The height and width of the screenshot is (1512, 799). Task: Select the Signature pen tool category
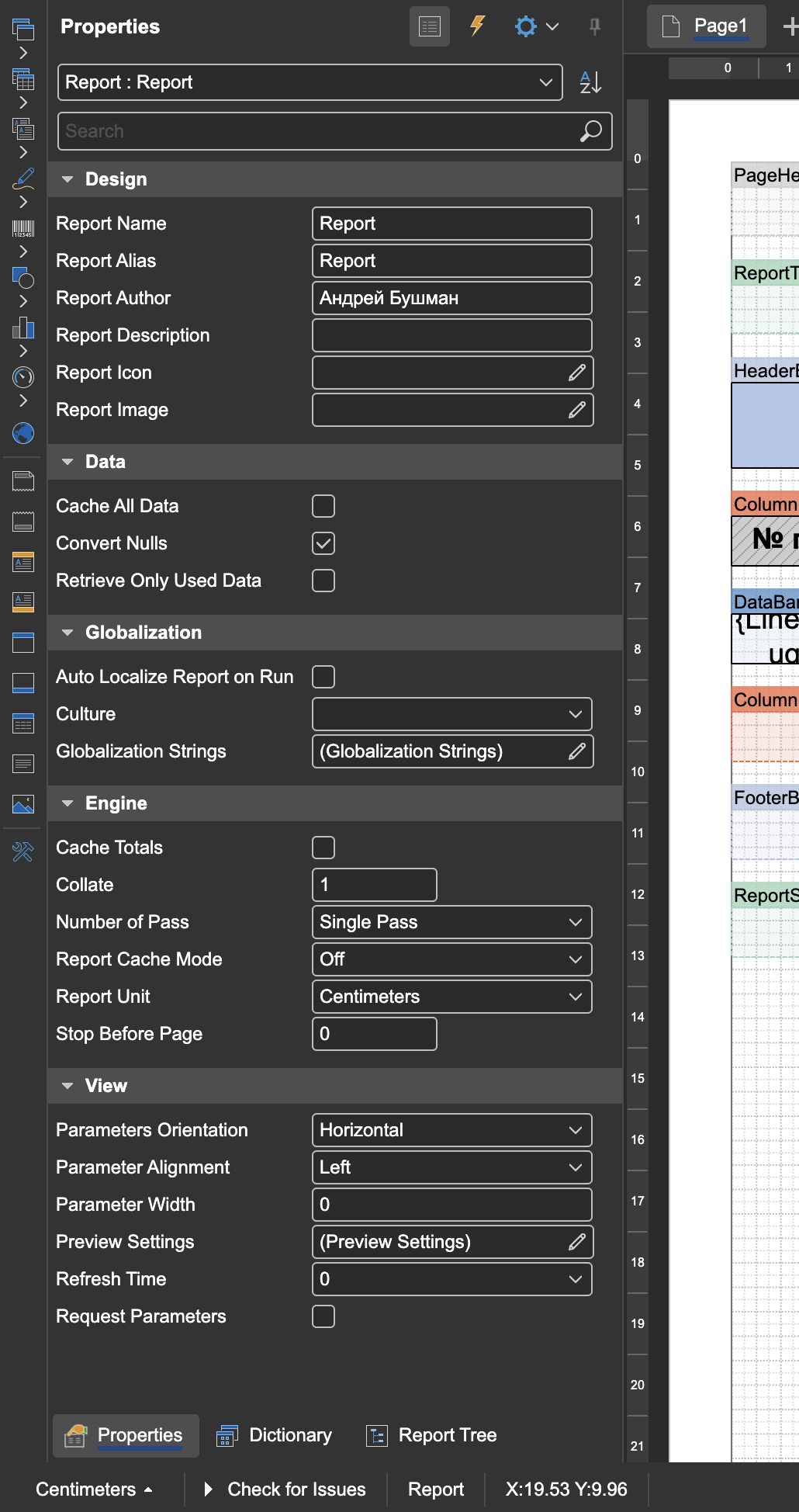pos(23,179)
